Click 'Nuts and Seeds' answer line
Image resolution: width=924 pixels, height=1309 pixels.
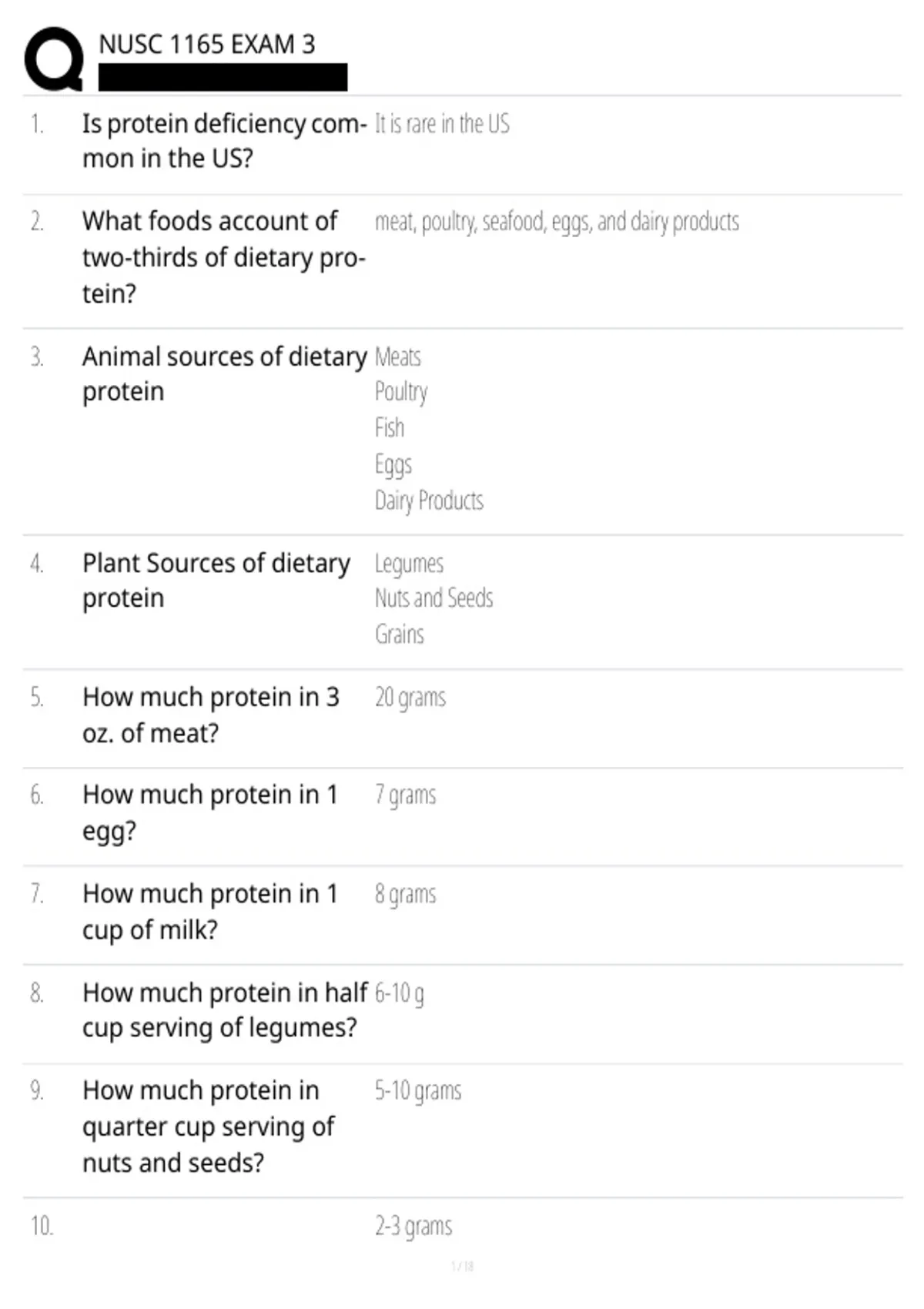point(434,598)
